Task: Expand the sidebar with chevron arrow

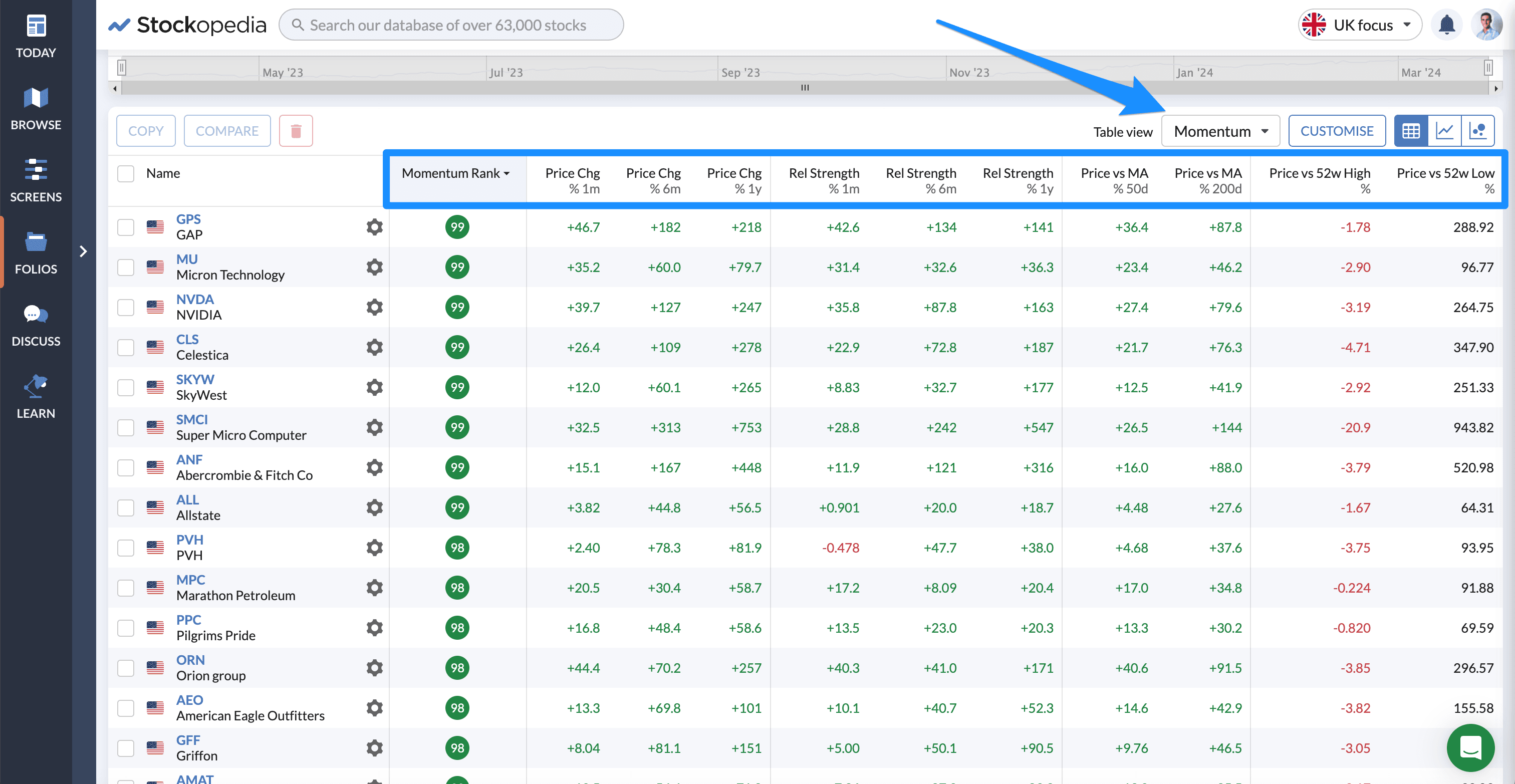Action: point(84,251)
